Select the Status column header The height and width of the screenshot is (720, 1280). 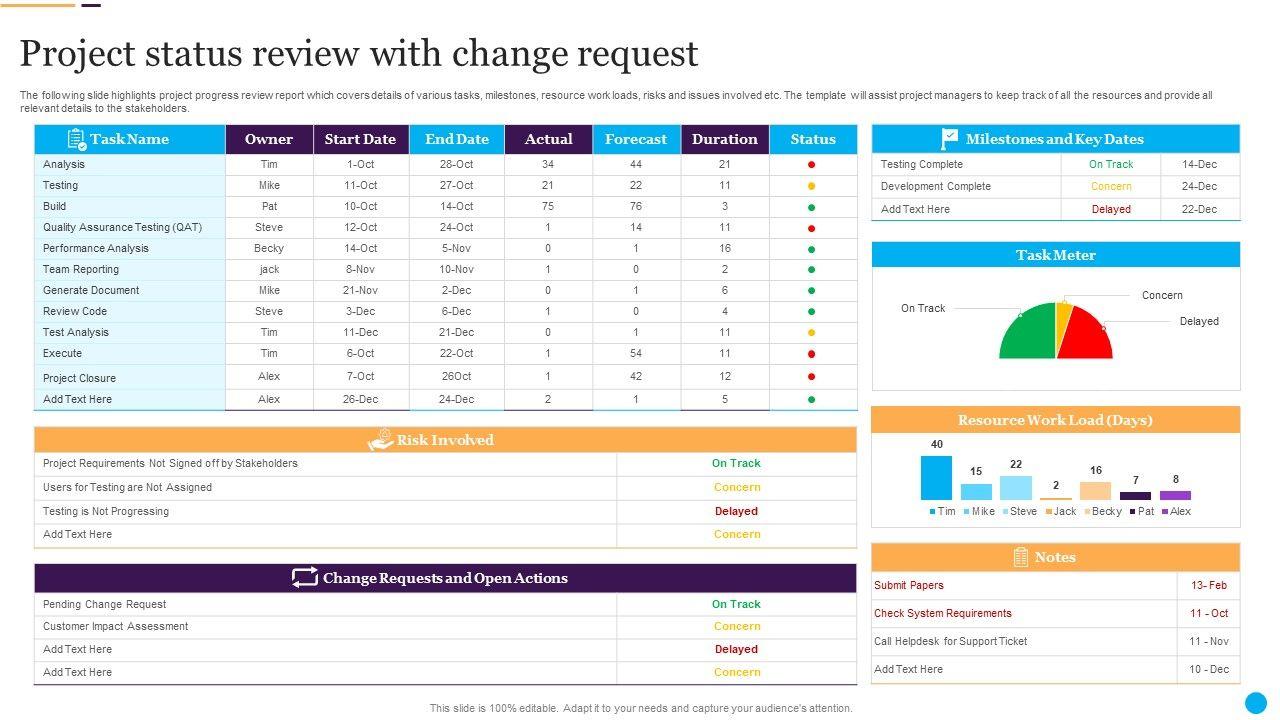[813, 139]
